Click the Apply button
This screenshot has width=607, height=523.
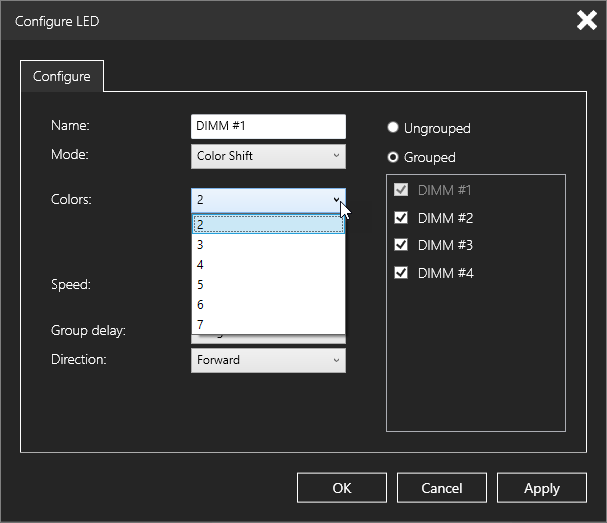pyautogui.click(x=541, y=488)
